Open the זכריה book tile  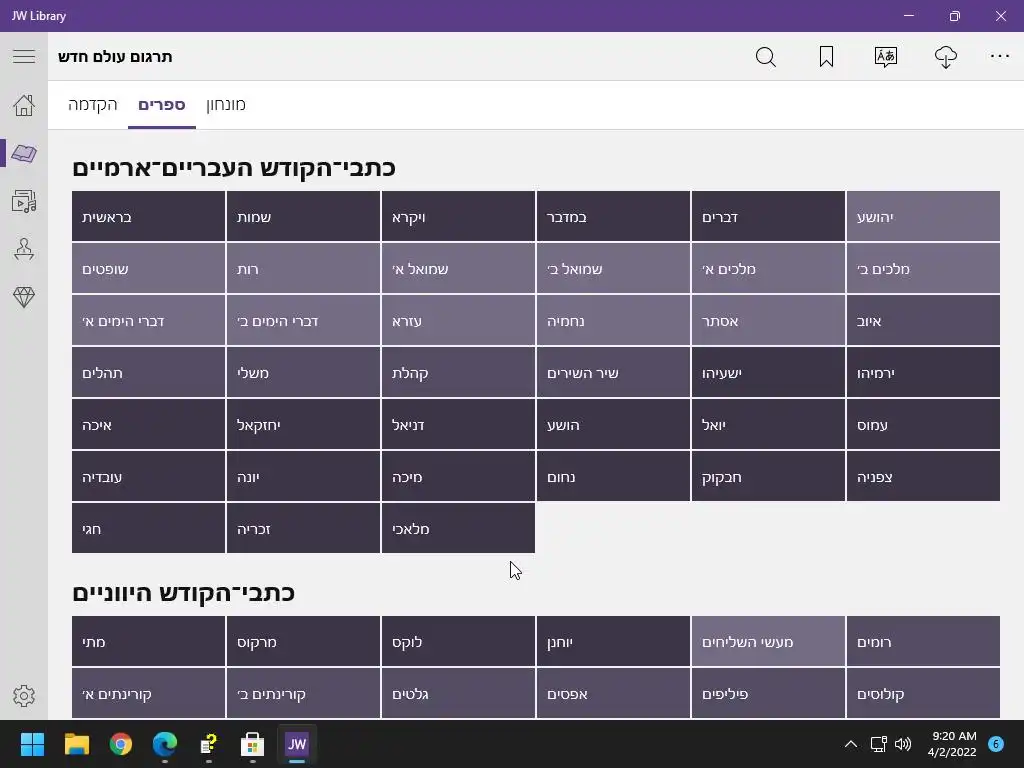[x=303, y=528]
